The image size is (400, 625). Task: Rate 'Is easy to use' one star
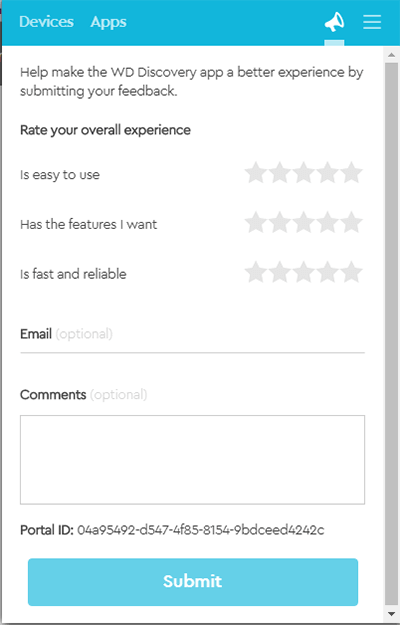(255, 173)
